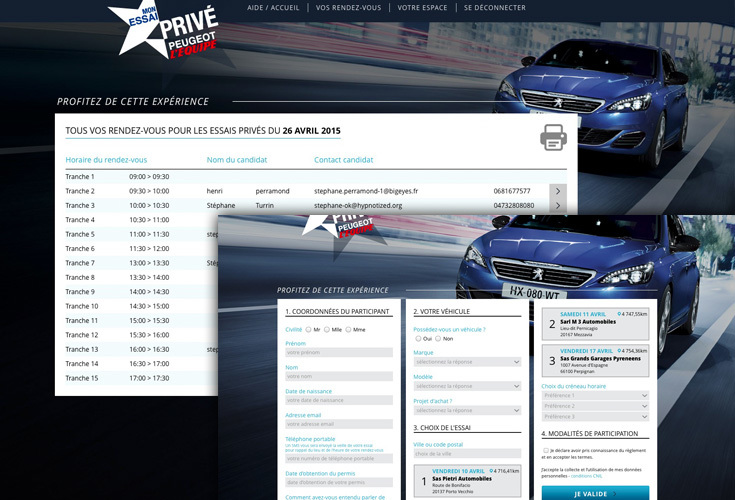Open details arrow for henri perramond row
The width and height of the screenshot is (735, 500).
558,191
